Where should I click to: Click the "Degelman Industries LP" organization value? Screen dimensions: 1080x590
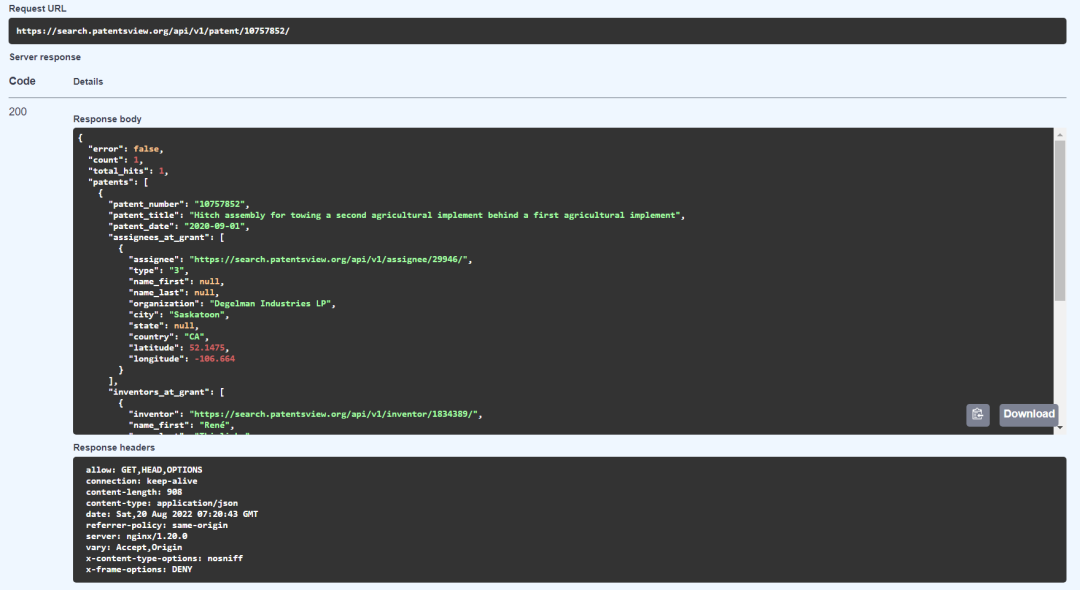pyautogui.click(x=270, y=303)
